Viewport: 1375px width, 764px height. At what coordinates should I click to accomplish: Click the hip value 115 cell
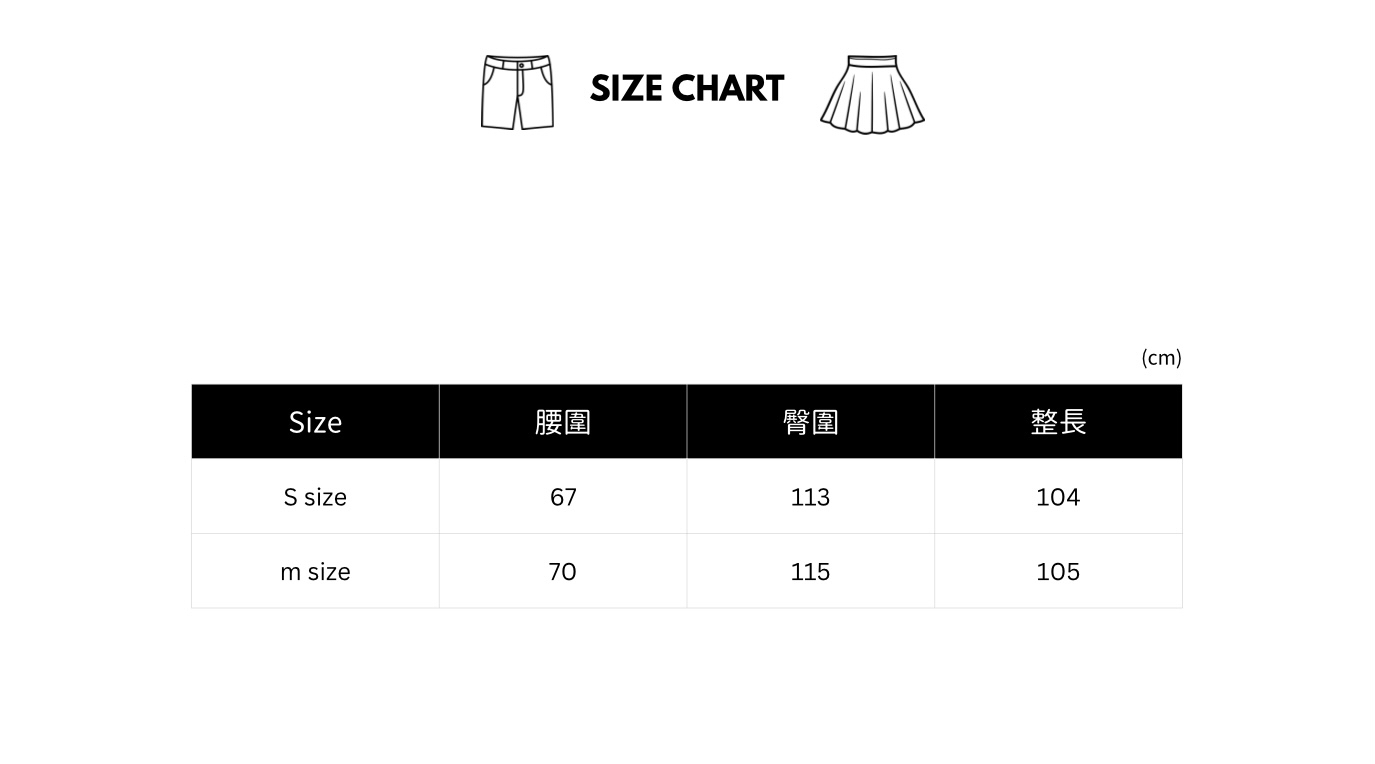[x=810, y=572]
